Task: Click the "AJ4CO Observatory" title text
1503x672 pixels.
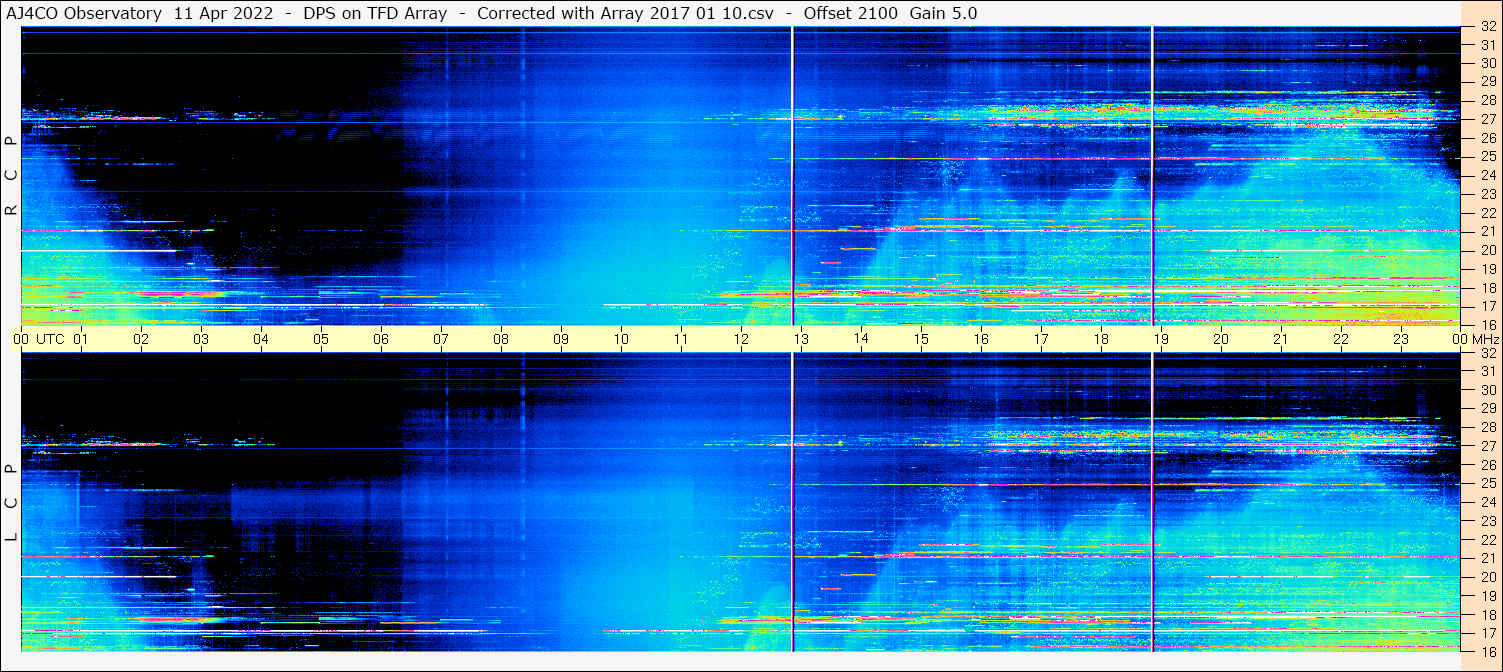Action: [x=85, y=14]
